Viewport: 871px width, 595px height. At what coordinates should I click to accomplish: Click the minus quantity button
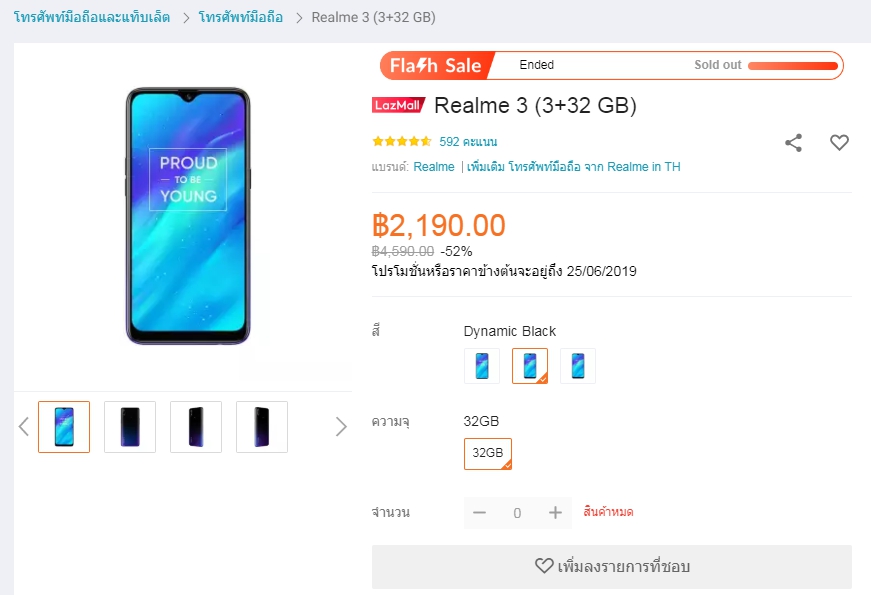(x=479, y=513)
